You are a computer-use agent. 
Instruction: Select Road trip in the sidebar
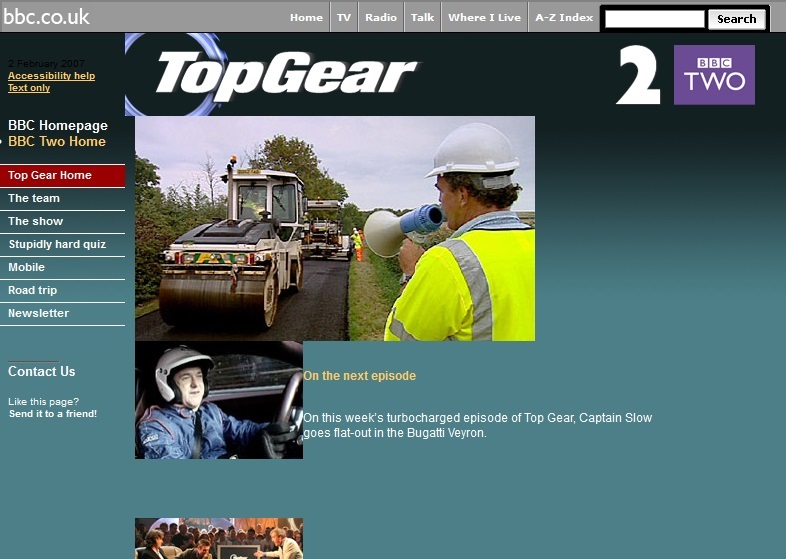(x=33, y=290)
